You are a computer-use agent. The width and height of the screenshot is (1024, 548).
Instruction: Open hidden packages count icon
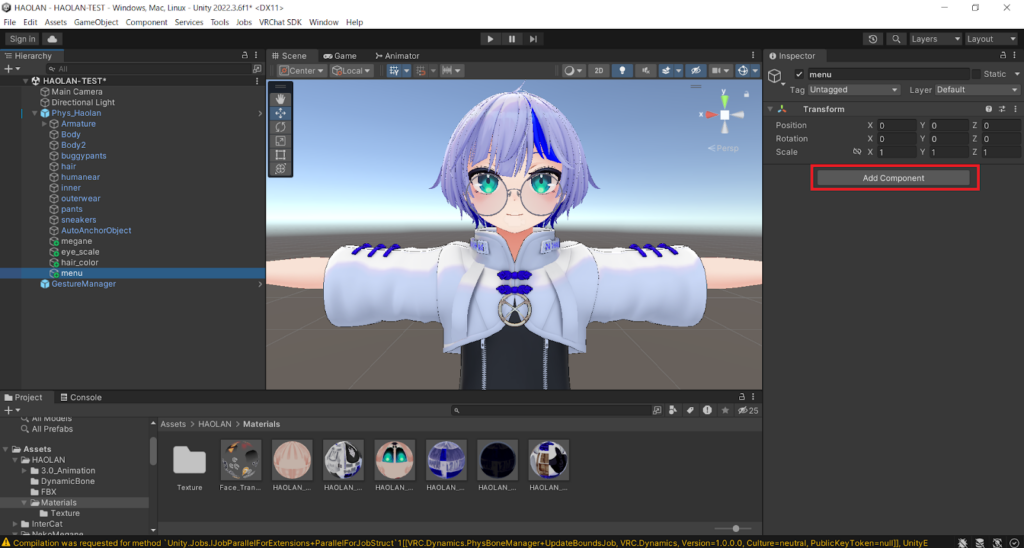pyautogui.click(x=748, y=410)
